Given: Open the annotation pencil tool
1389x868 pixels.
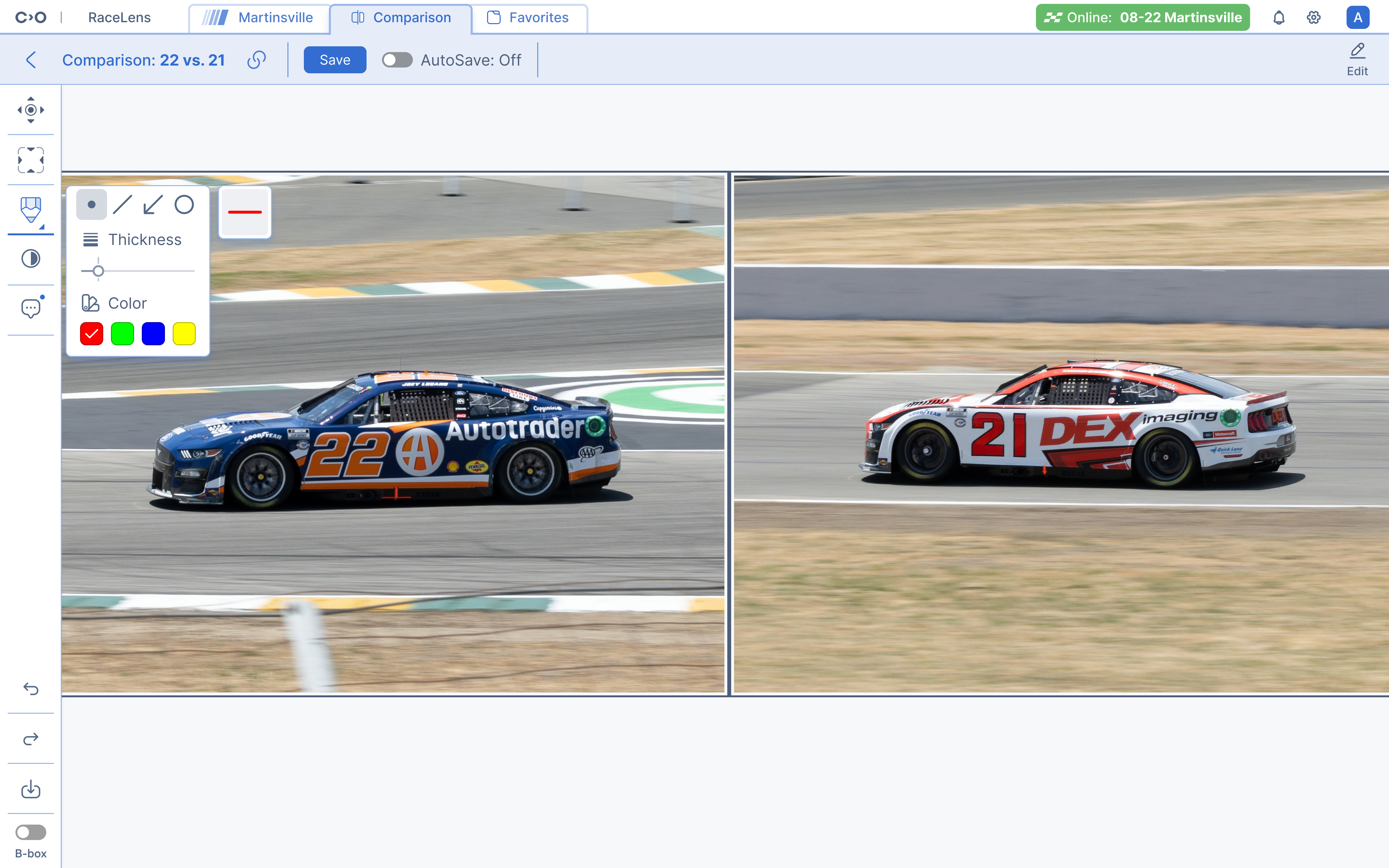Looking at the screenshot, I should [31, 210].
